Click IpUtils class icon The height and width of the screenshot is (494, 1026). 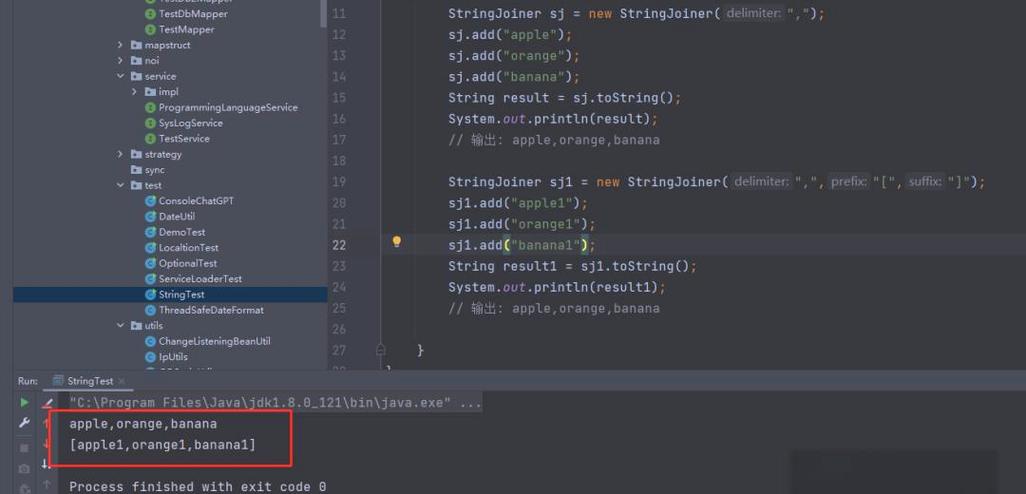pyautogui.click(x=150, y=357)
